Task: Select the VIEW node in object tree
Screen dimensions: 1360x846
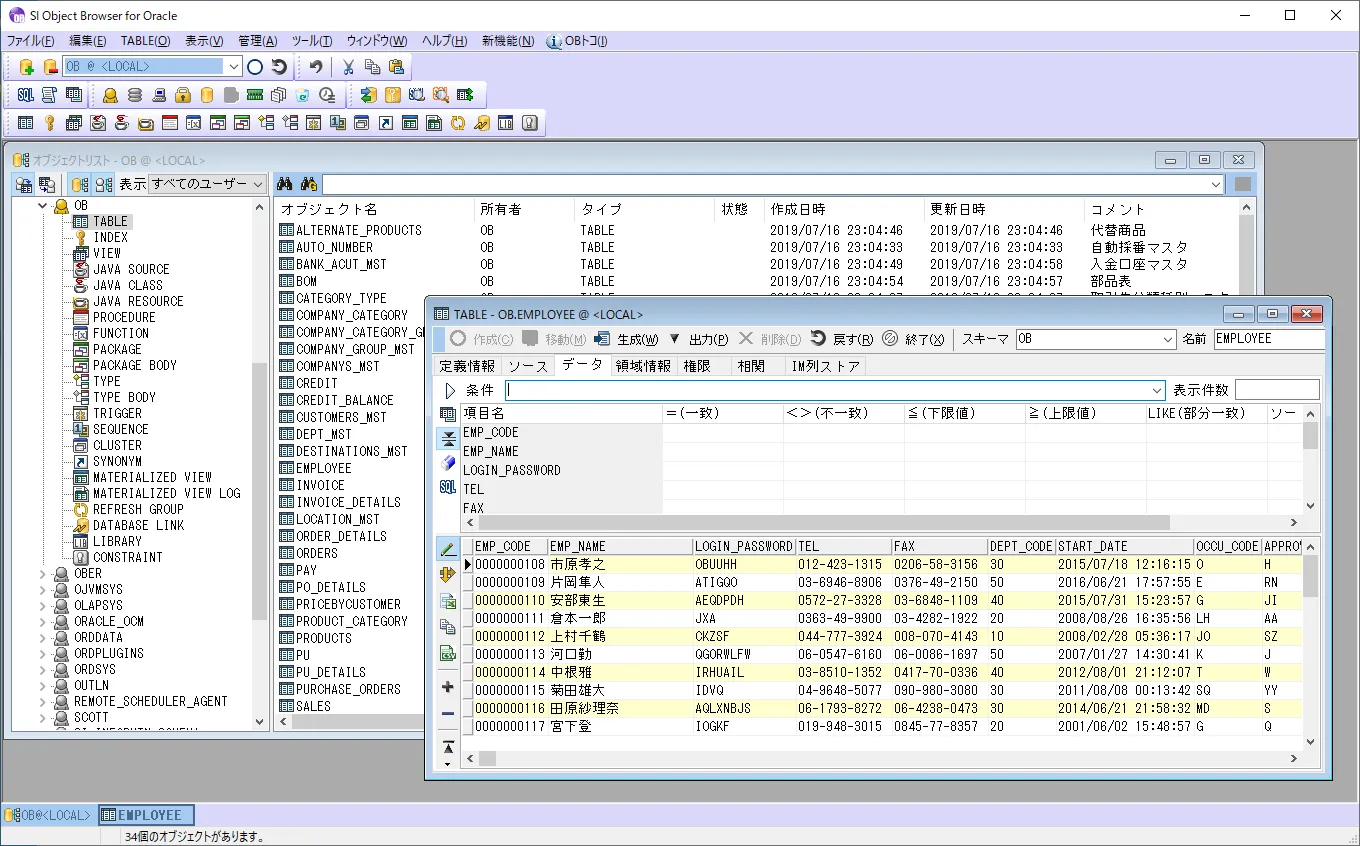Action: click(x=107, y=253)
